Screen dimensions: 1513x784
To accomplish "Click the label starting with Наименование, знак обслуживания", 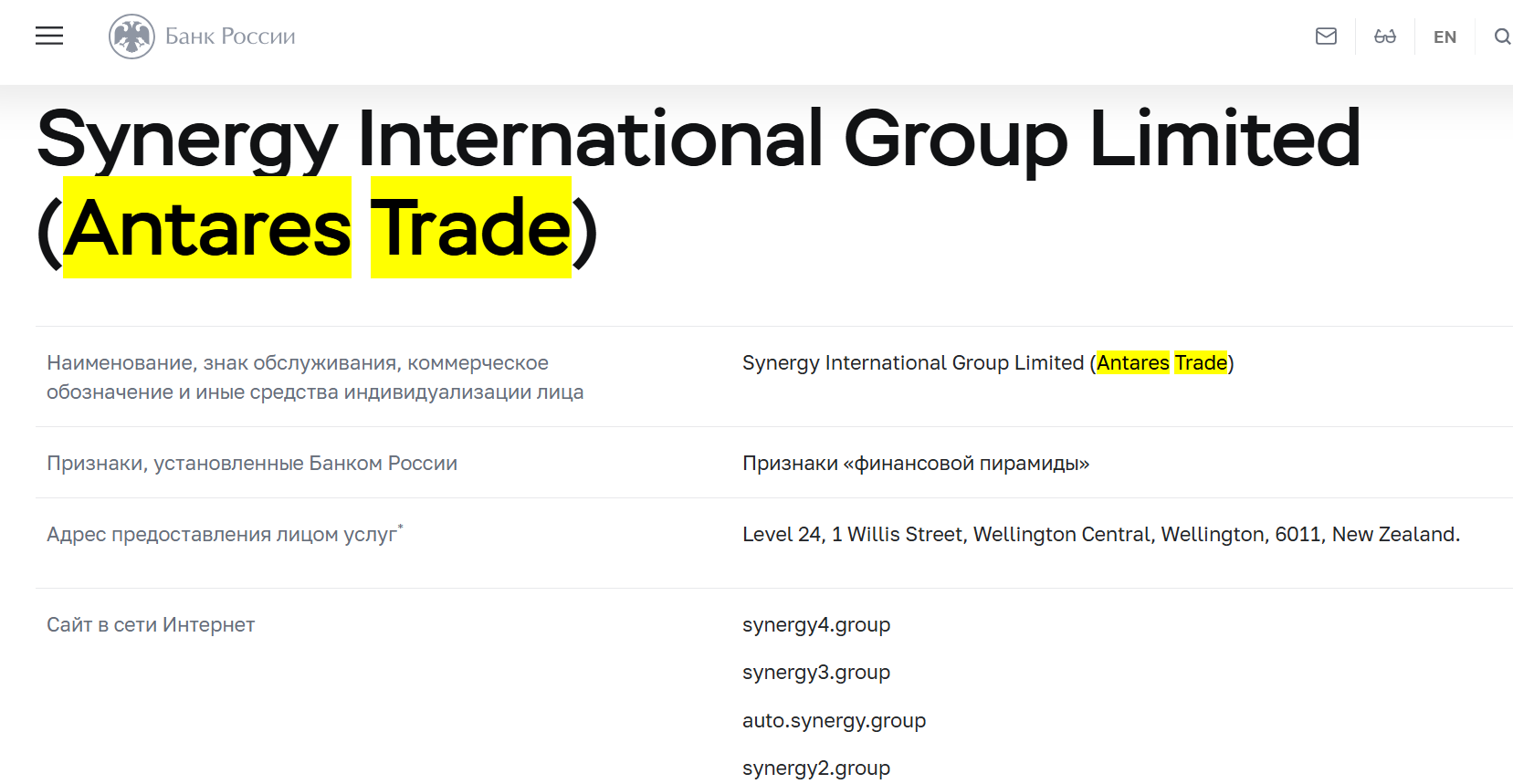I will pos(315,377).
